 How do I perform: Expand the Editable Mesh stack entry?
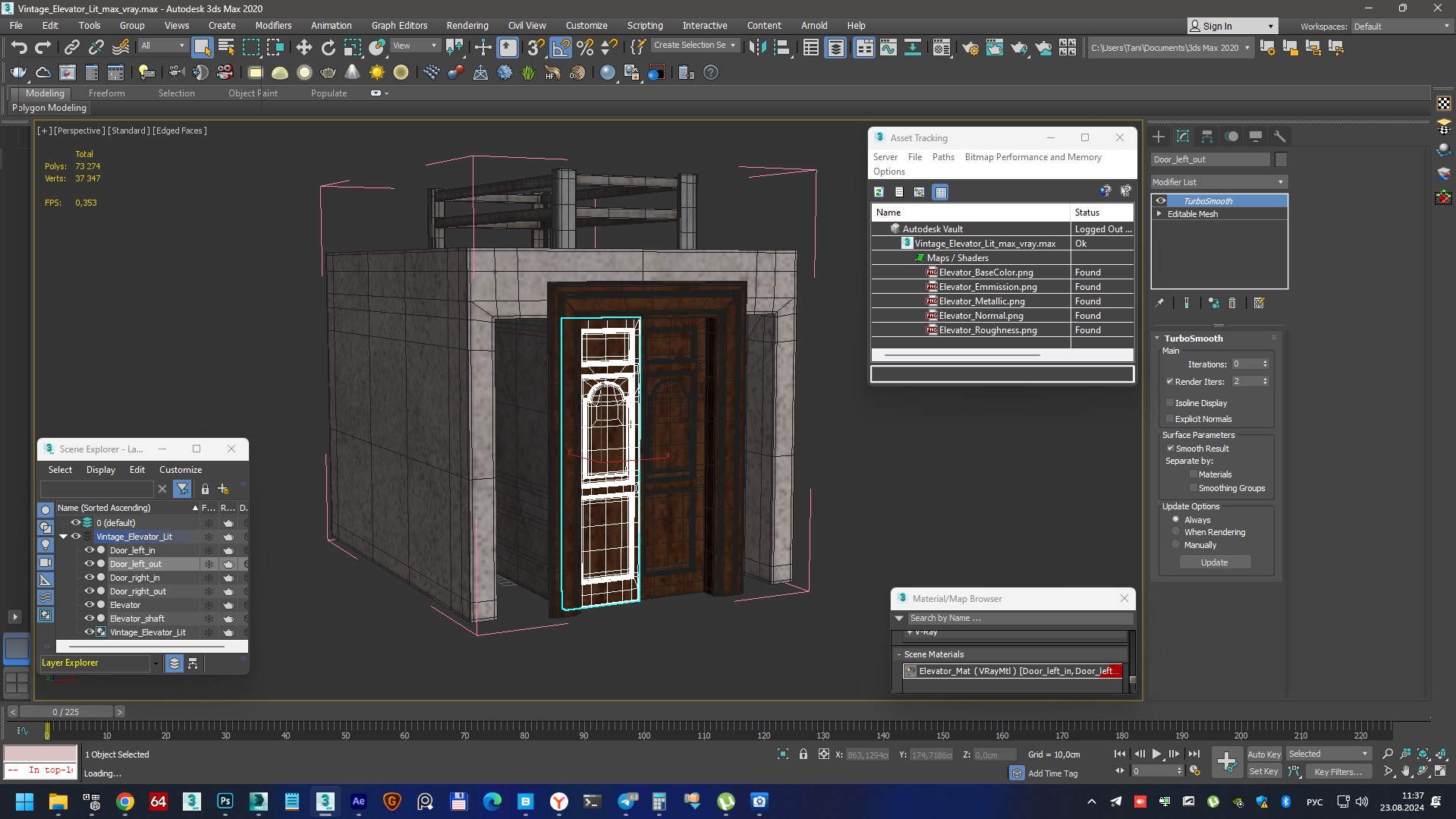click(x=1159, y=214)
